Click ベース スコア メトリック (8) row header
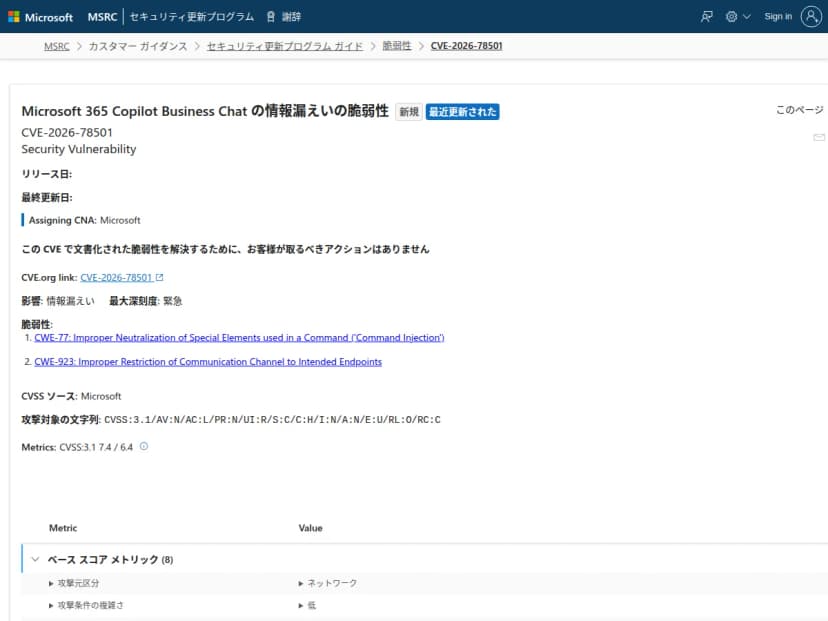The image size is (828, 621). (425, 559)
